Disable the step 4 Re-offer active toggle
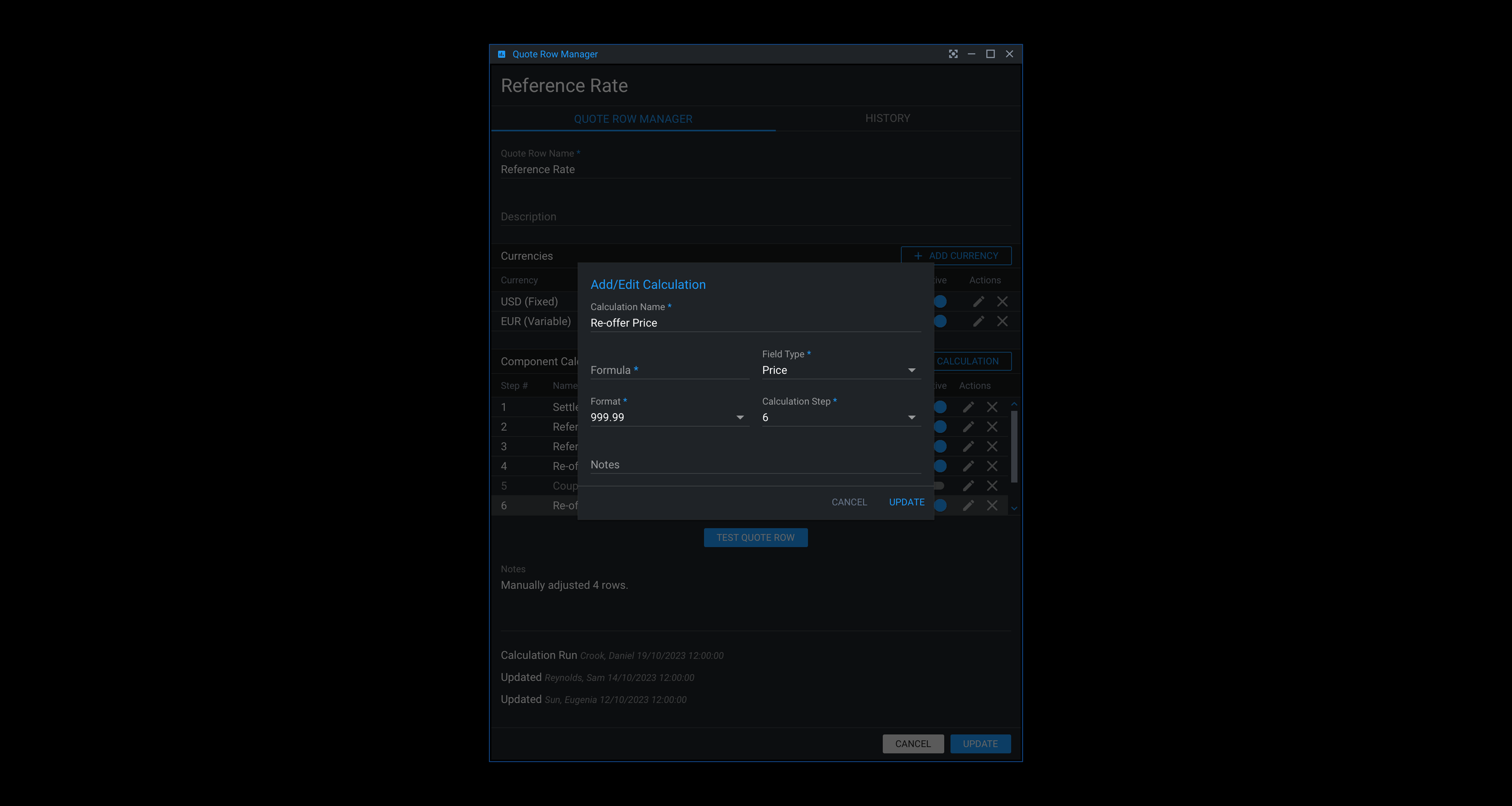This screenshot has width=1512, height=806. pyautogui.click(x=939, y=466)
